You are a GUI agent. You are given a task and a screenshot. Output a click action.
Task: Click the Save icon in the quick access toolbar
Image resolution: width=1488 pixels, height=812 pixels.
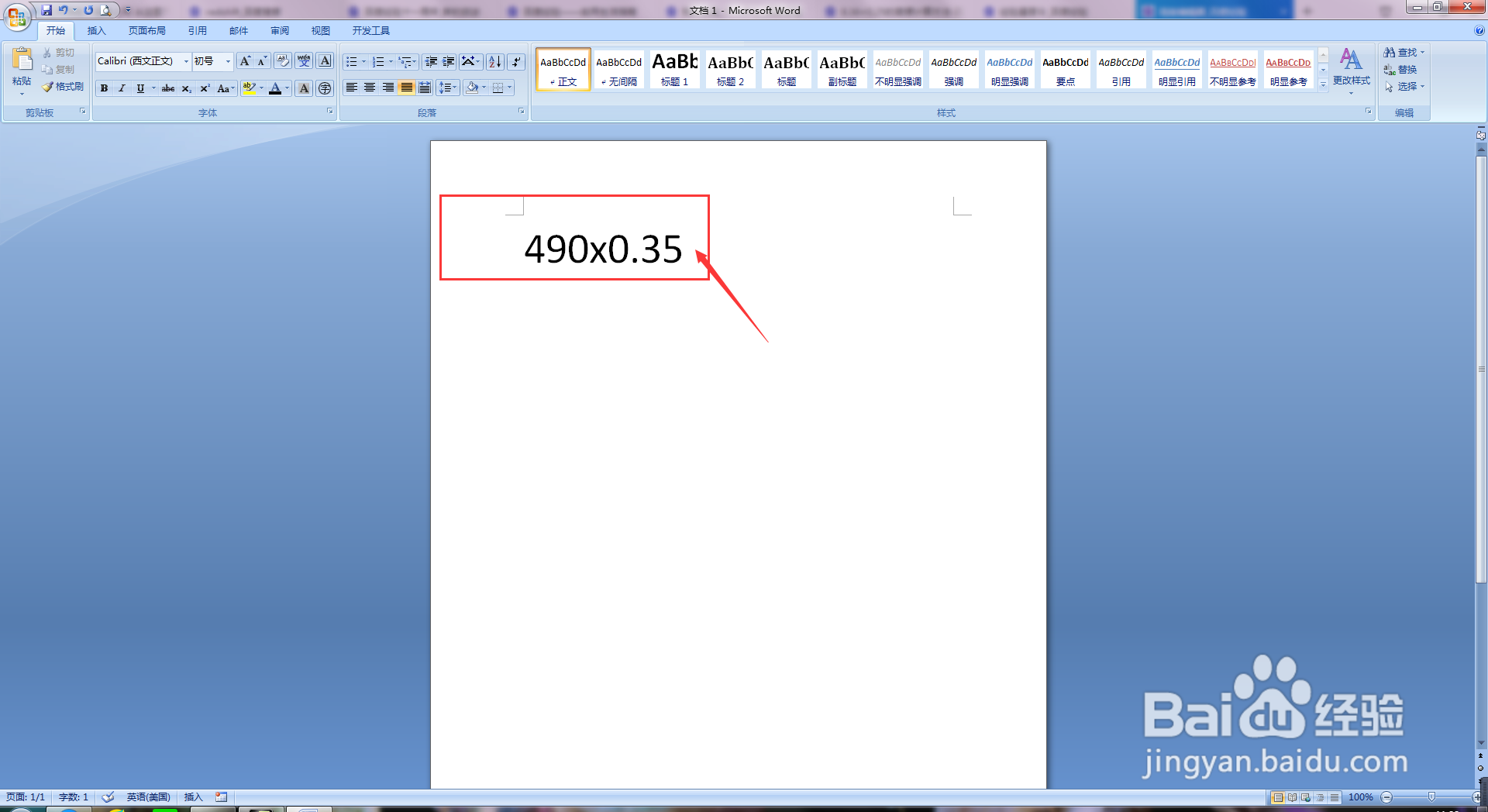pyautogui.click(x=46, y=10)
